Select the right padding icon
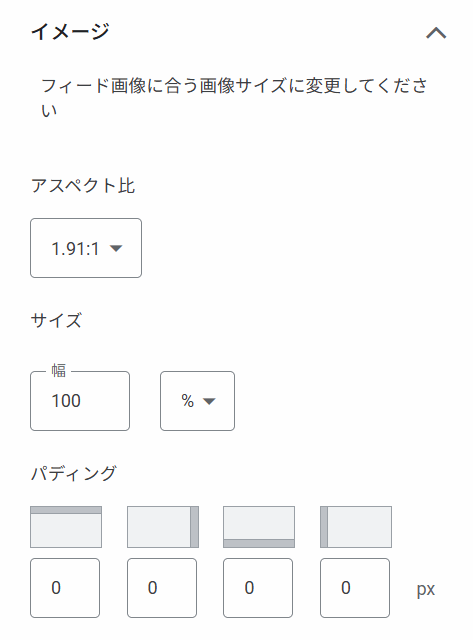This screenshot has height=640, width=473. (x=163, y=527)
